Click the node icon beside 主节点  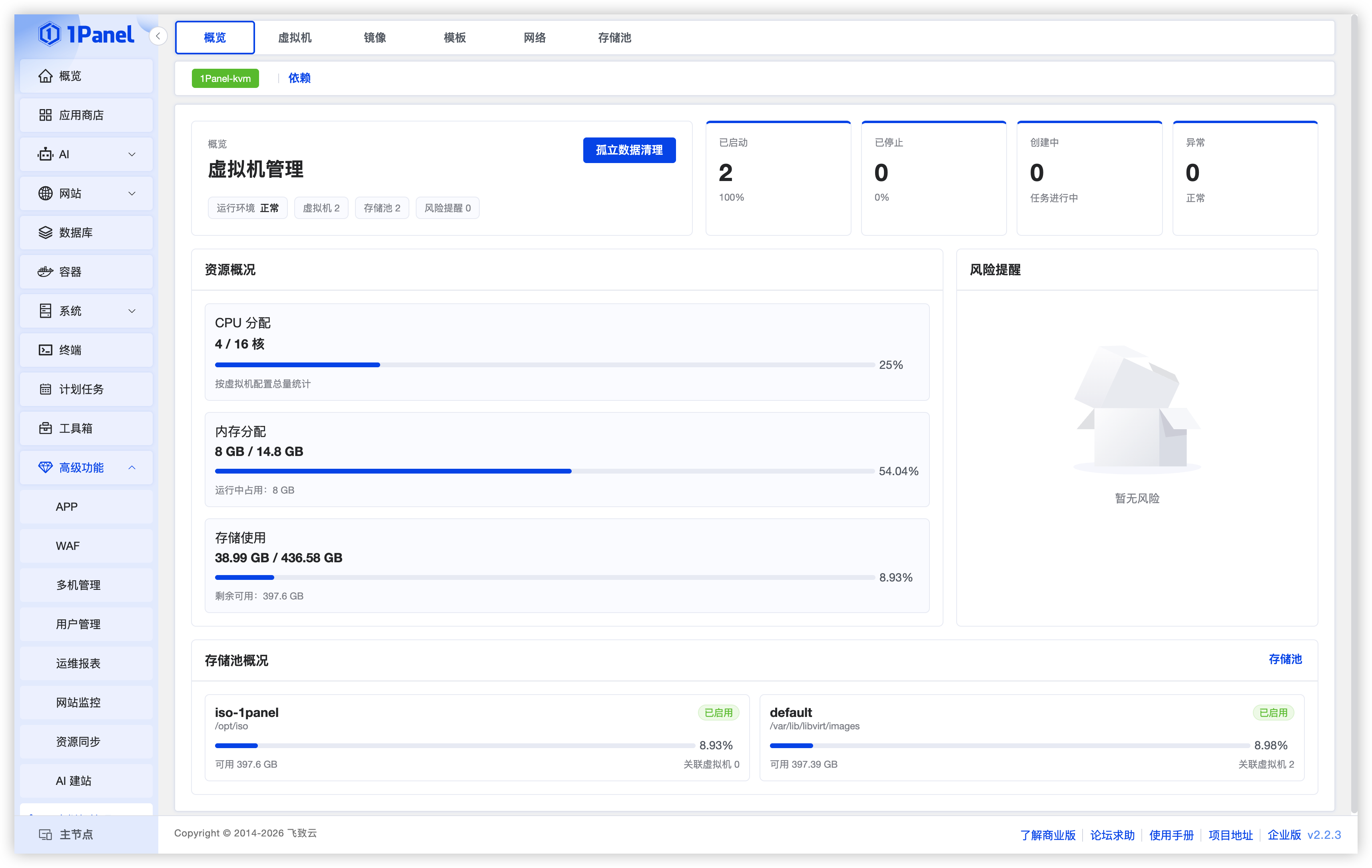(45, 834)
